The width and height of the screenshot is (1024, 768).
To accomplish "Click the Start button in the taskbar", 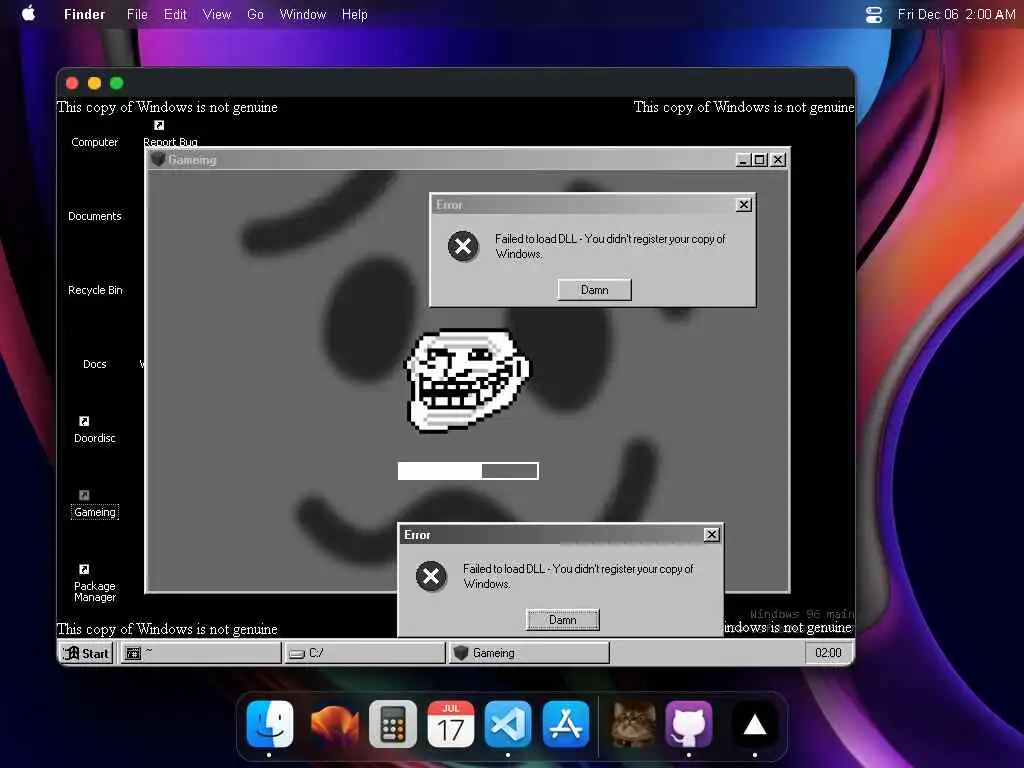I will [86, 653].
